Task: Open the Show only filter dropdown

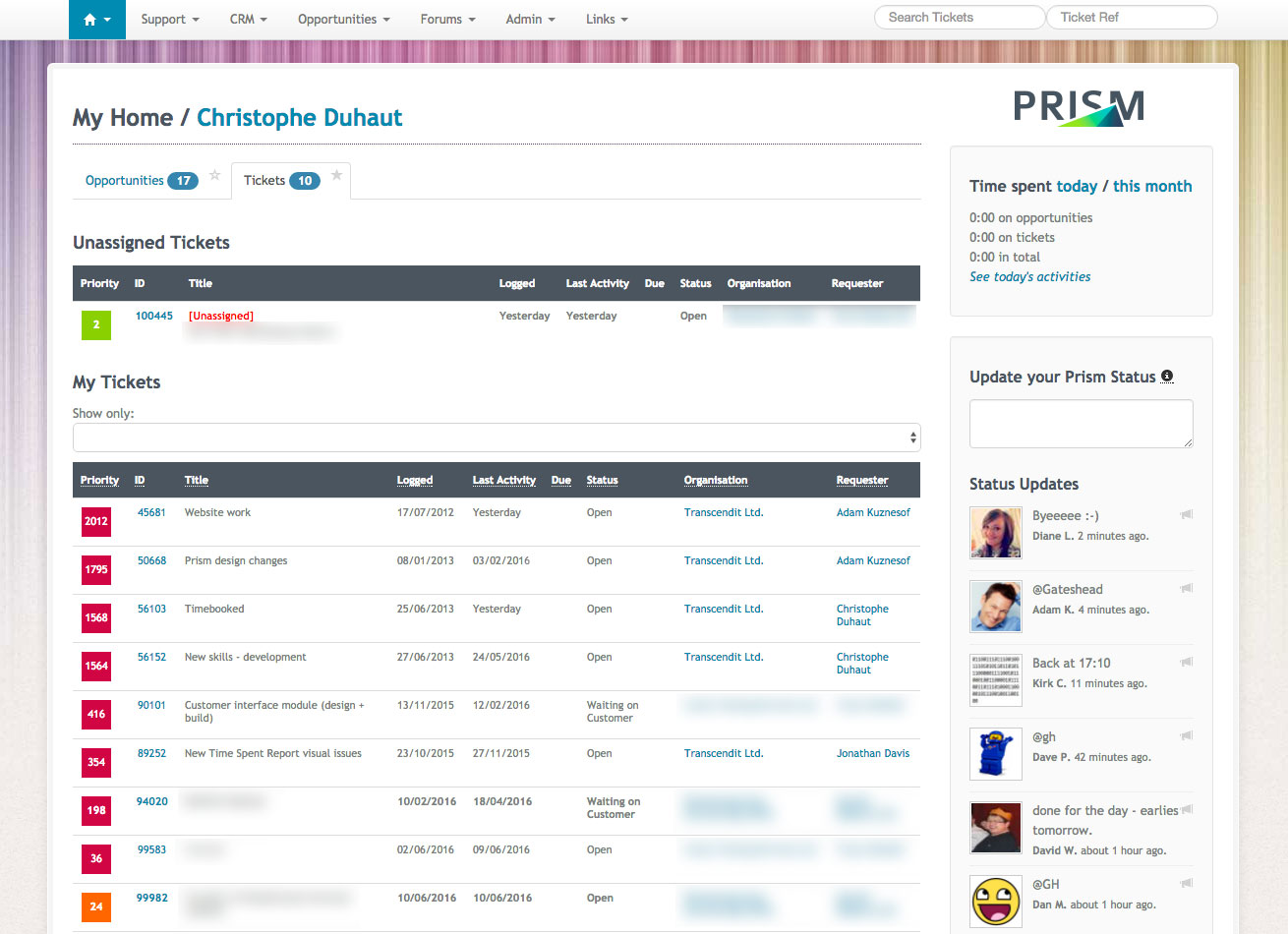Action: pos(497,438)
